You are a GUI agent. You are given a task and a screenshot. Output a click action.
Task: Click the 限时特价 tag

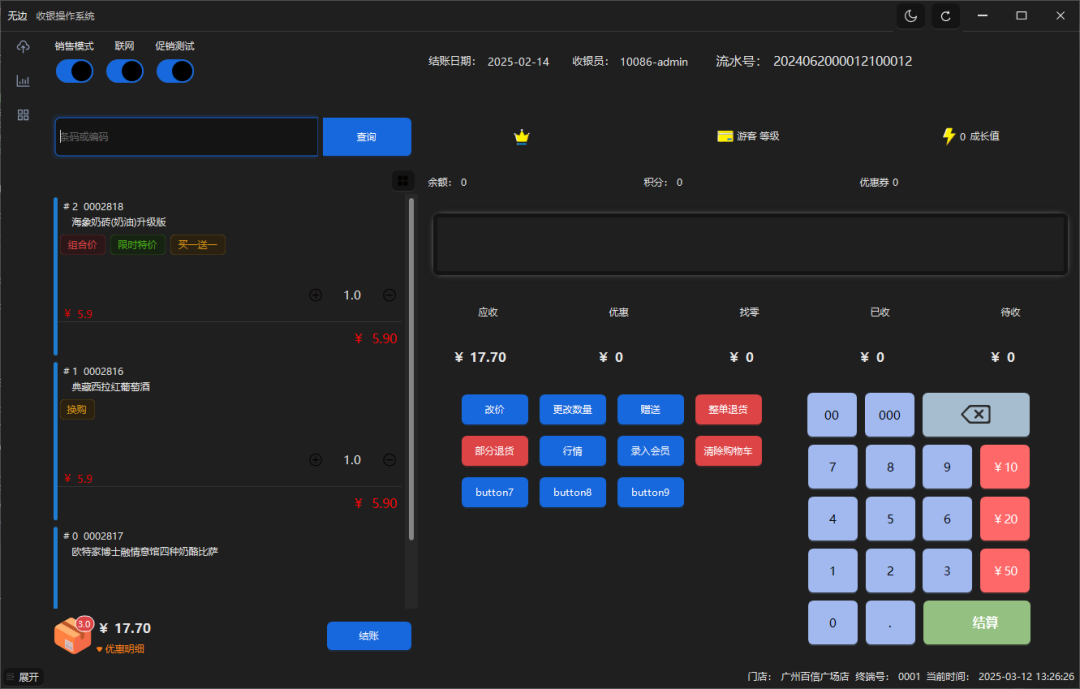[137, 245]
